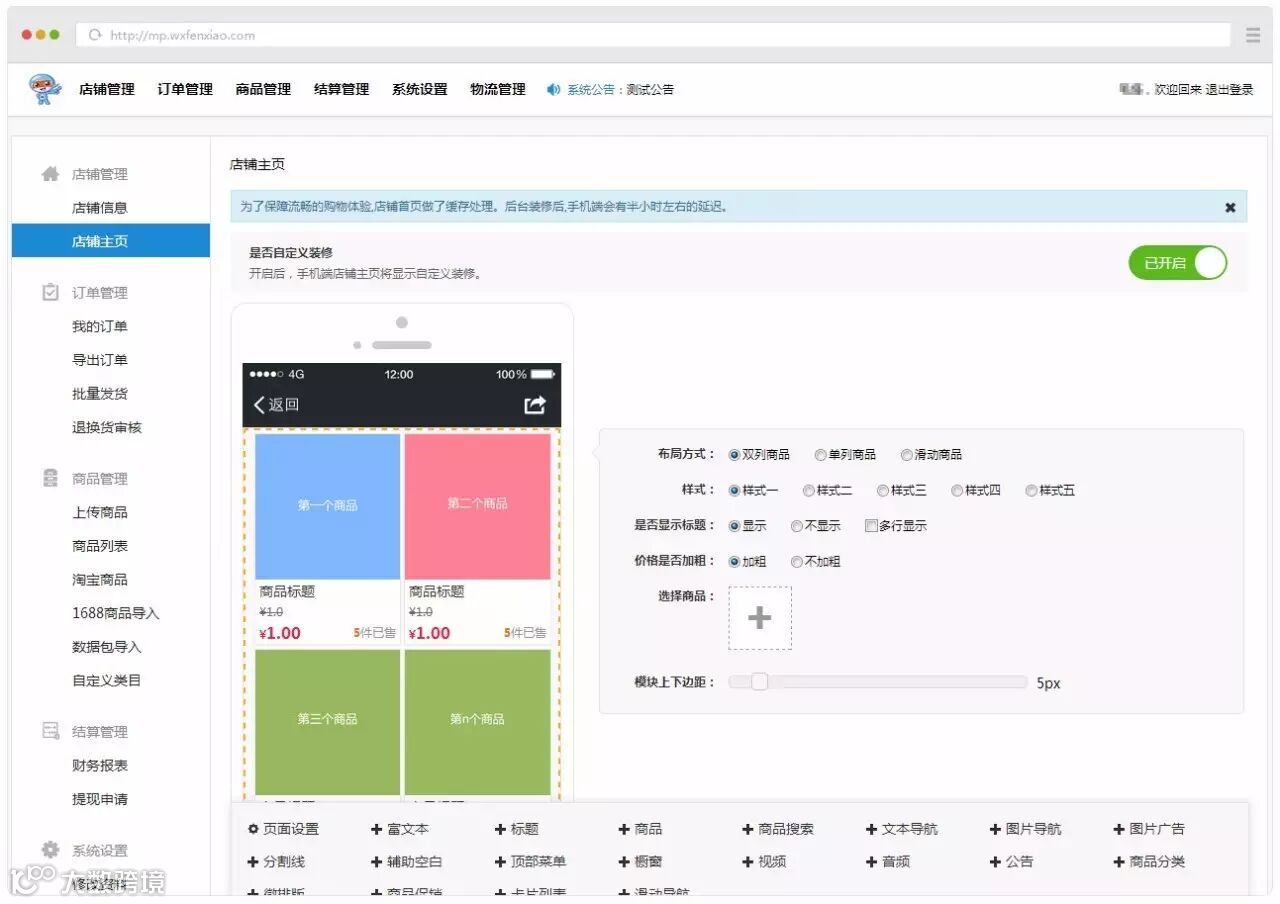Click the gear icon beside 系统设置 sidebar
The width and height of the screenshot is (1280, 904).
(50, 850)
